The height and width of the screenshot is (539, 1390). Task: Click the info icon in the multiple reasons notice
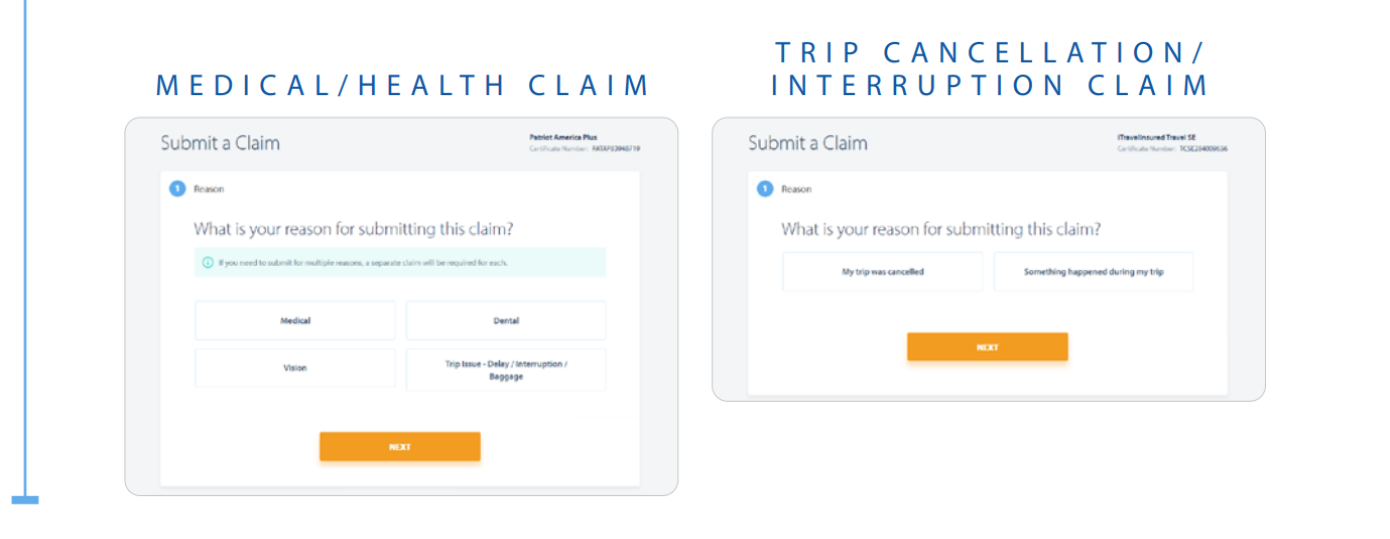point(208,263)
